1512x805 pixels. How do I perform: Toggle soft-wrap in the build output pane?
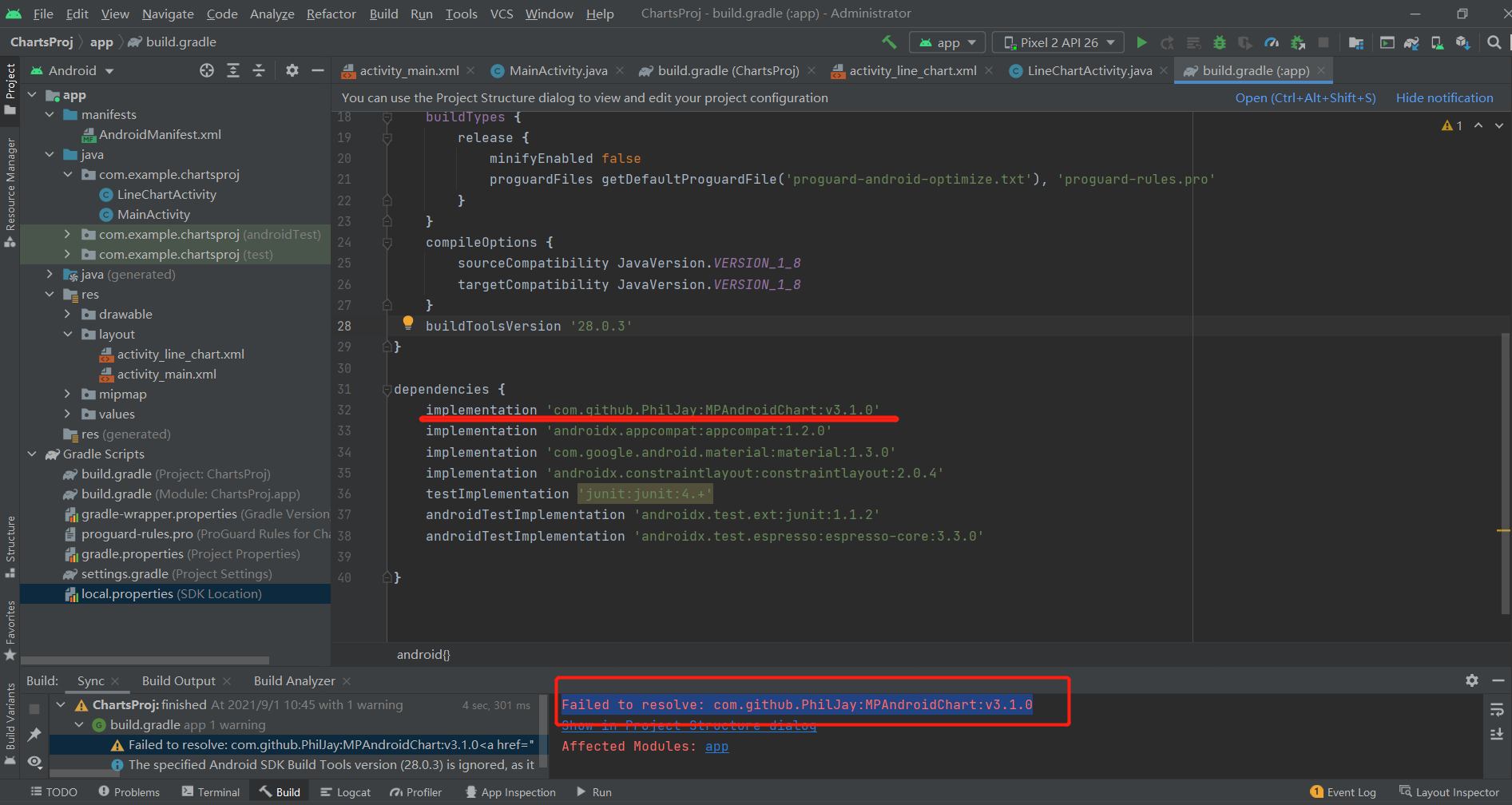1497,709
